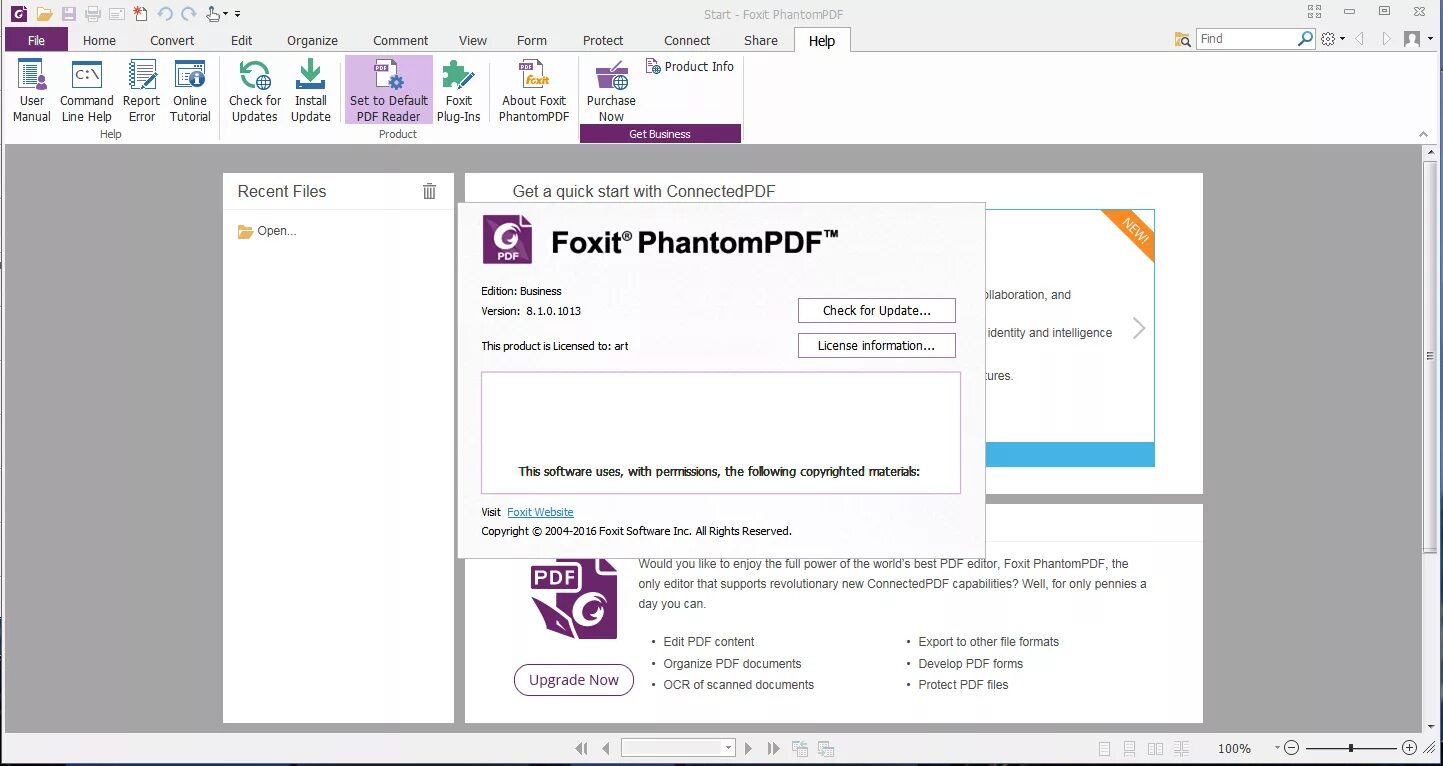Click the vertical scrollbar down arrow
Viewport: 1443px width, 766px height.
point(1430,727)
